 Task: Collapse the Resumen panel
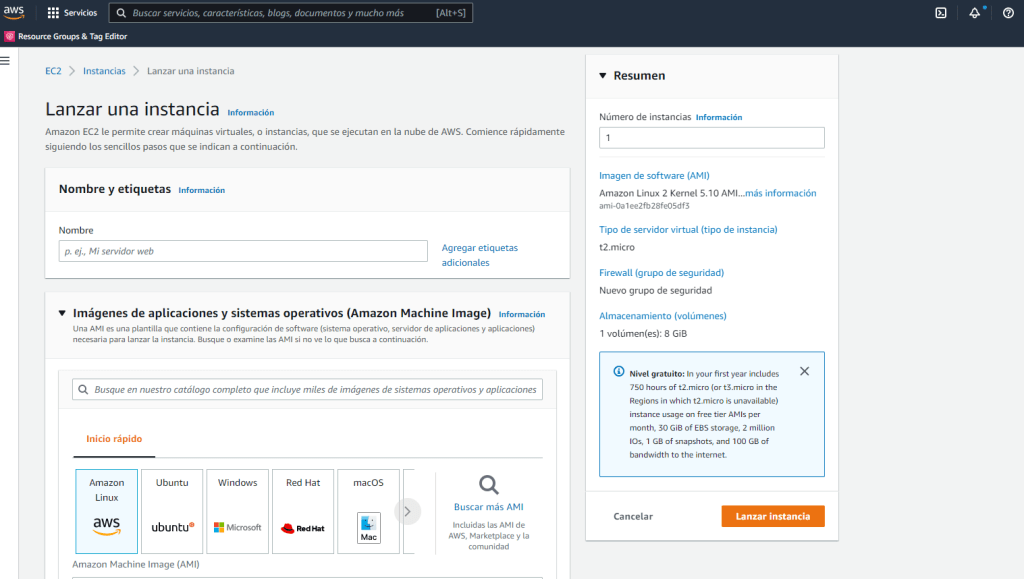(603, 76)
